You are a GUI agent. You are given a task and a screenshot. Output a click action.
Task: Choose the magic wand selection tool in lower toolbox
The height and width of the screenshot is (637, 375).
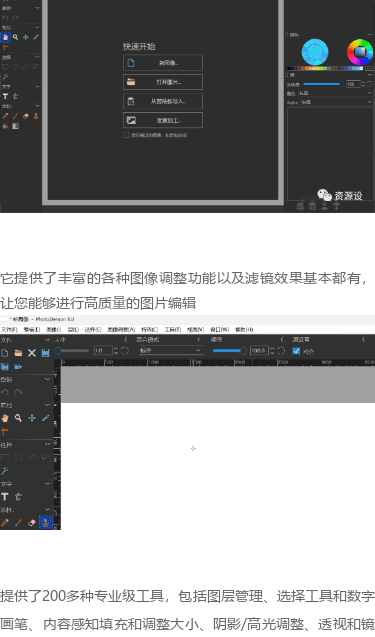coord(5,470)
